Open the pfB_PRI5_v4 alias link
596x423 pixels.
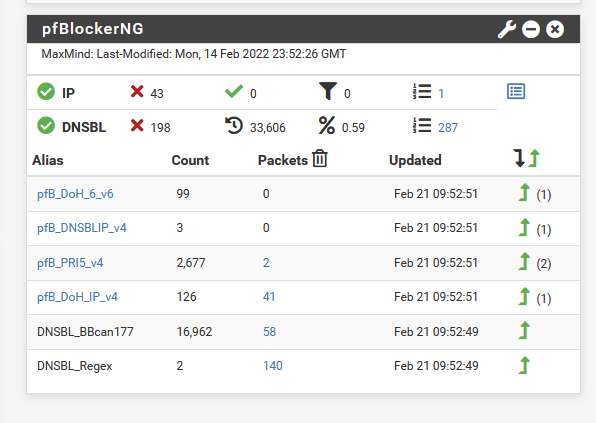click(x=70, y=263)
